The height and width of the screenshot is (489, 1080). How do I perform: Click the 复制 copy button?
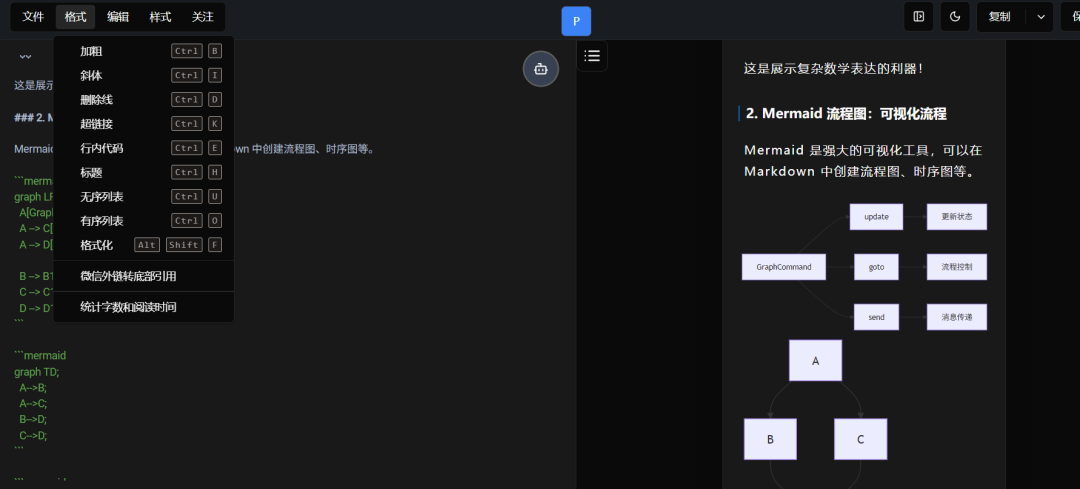(x=999, y=17)
